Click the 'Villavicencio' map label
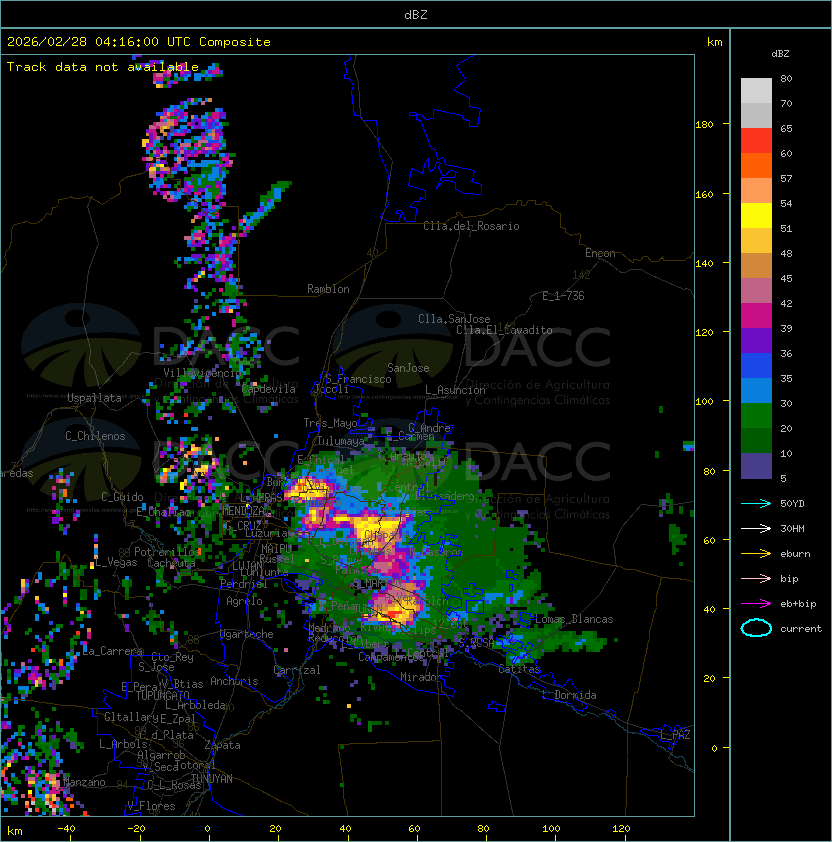The image size is (832, 842). coord(202,373)
